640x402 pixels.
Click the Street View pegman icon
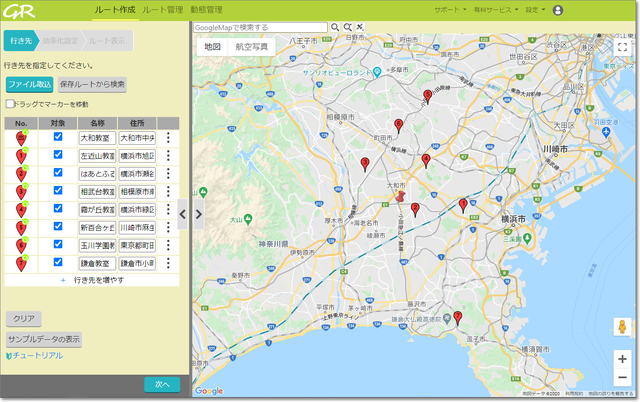pyautogui.click(x=622, y=327)
